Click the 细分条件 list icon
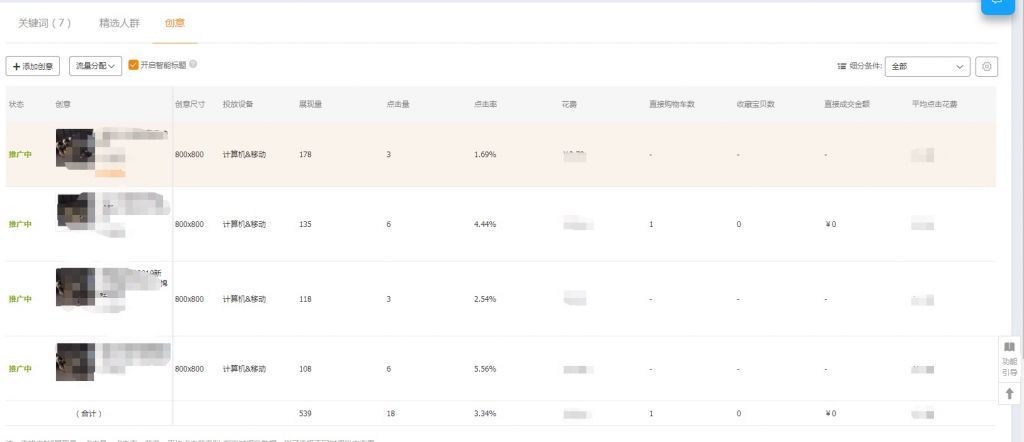Viewport: 1024px width, 442px height. pyautogui.click(x=842, y=66)
